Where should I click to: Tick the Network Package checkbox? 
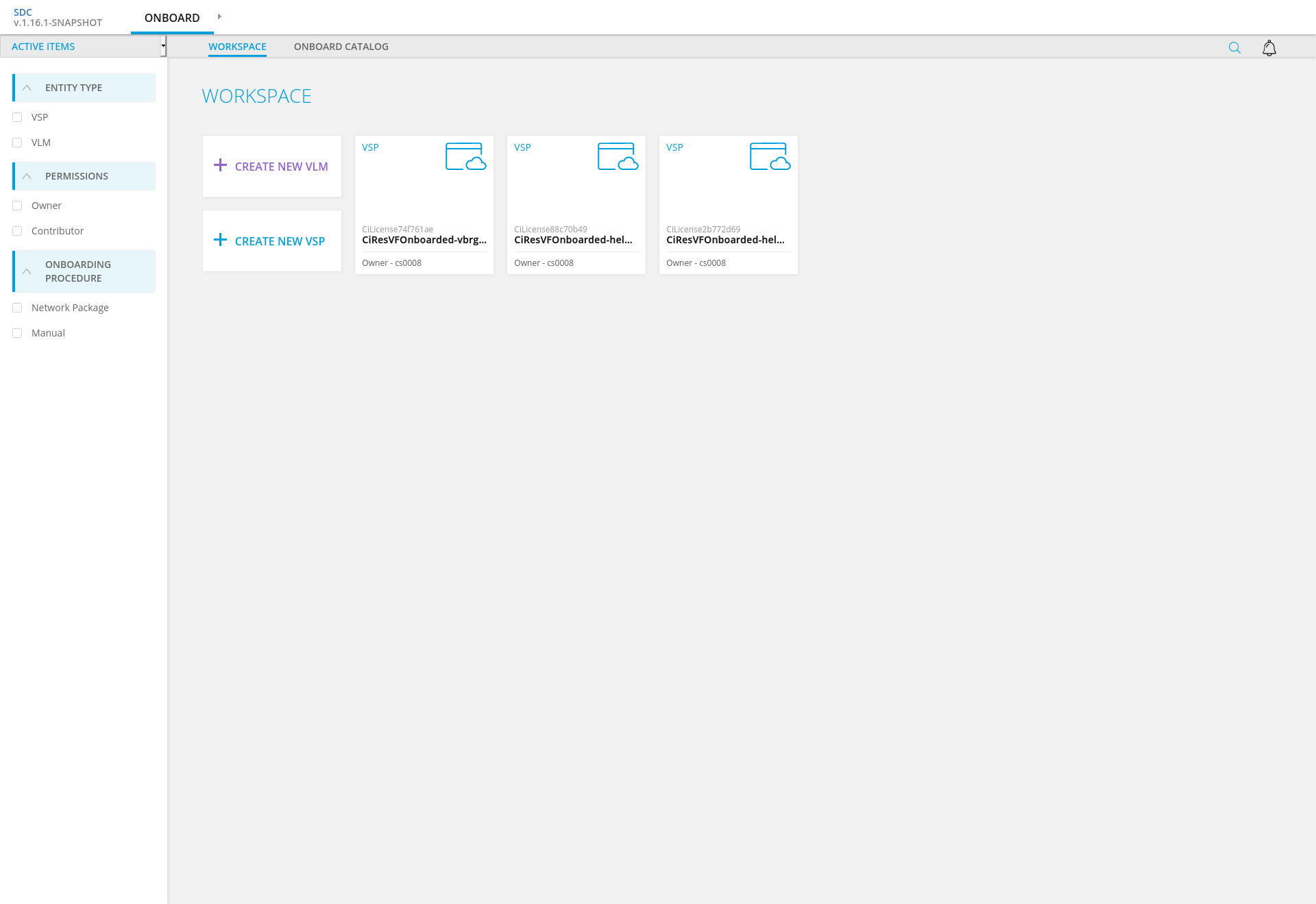17,308
